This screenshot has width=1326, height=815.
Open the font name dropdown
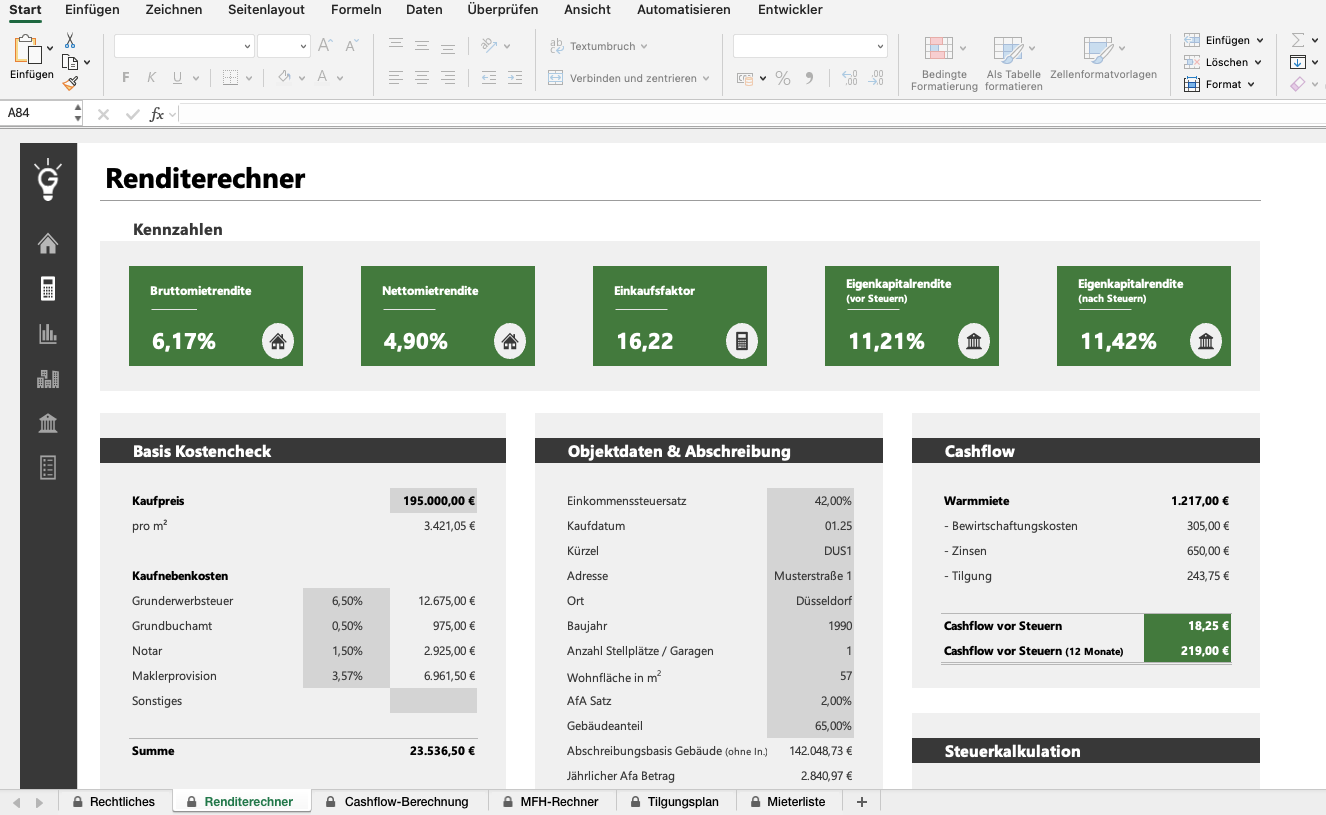click(x=248, y=46)
